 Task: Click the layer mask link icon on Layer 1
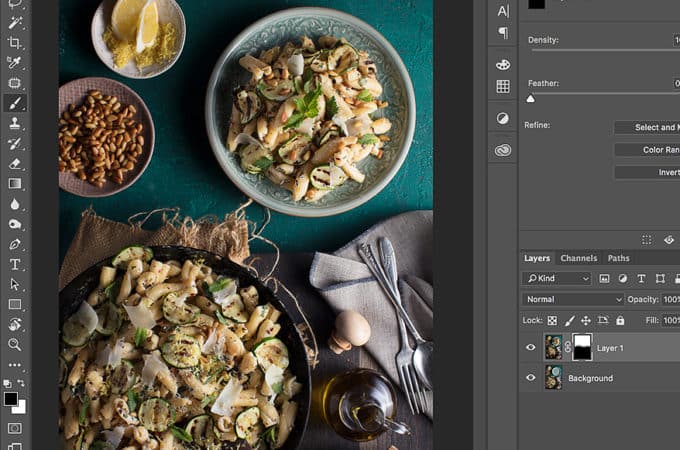point(568,347)
